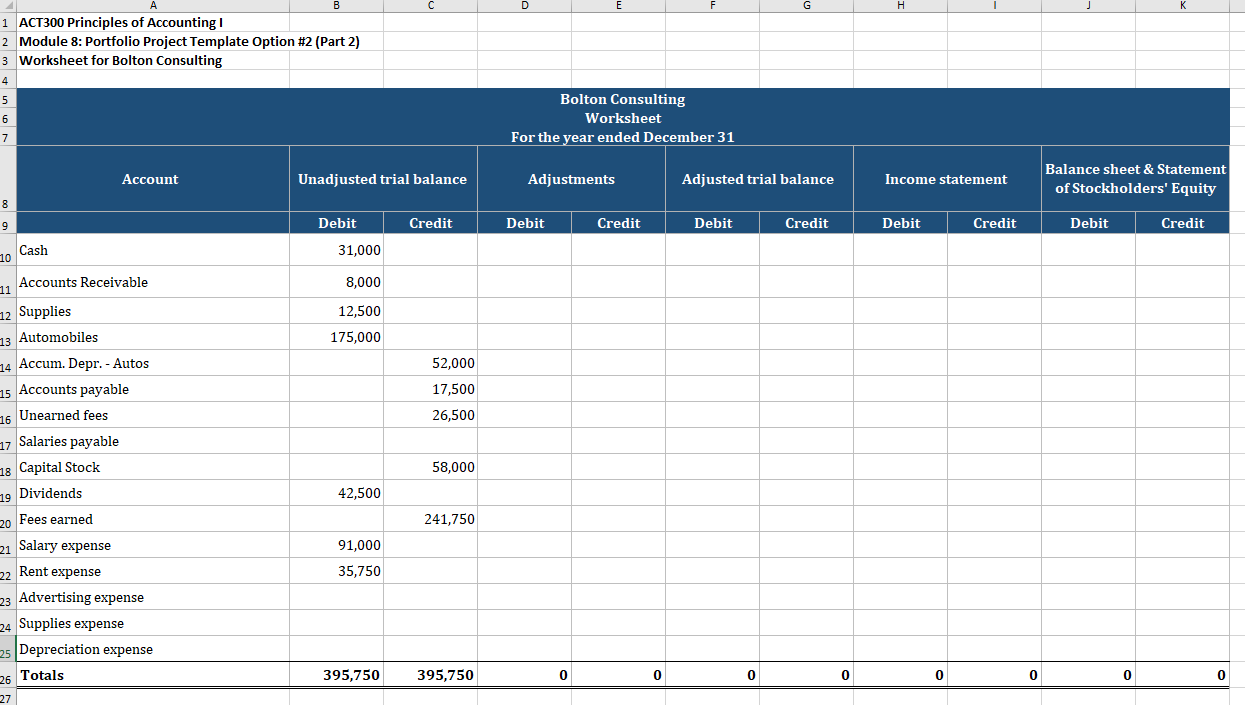The image size is (1245, 705).
Task: Select the Salary expense cell
Action: point(152,545)
